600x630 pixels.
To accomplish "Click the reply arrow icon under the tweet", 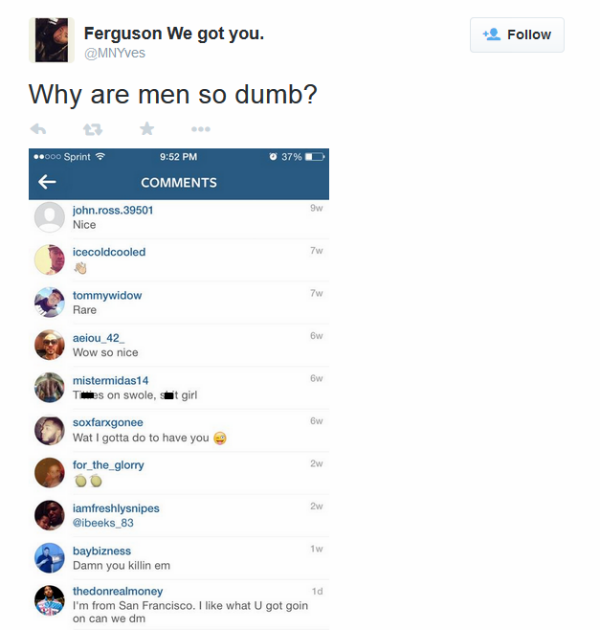I will (x=38, y=129).
